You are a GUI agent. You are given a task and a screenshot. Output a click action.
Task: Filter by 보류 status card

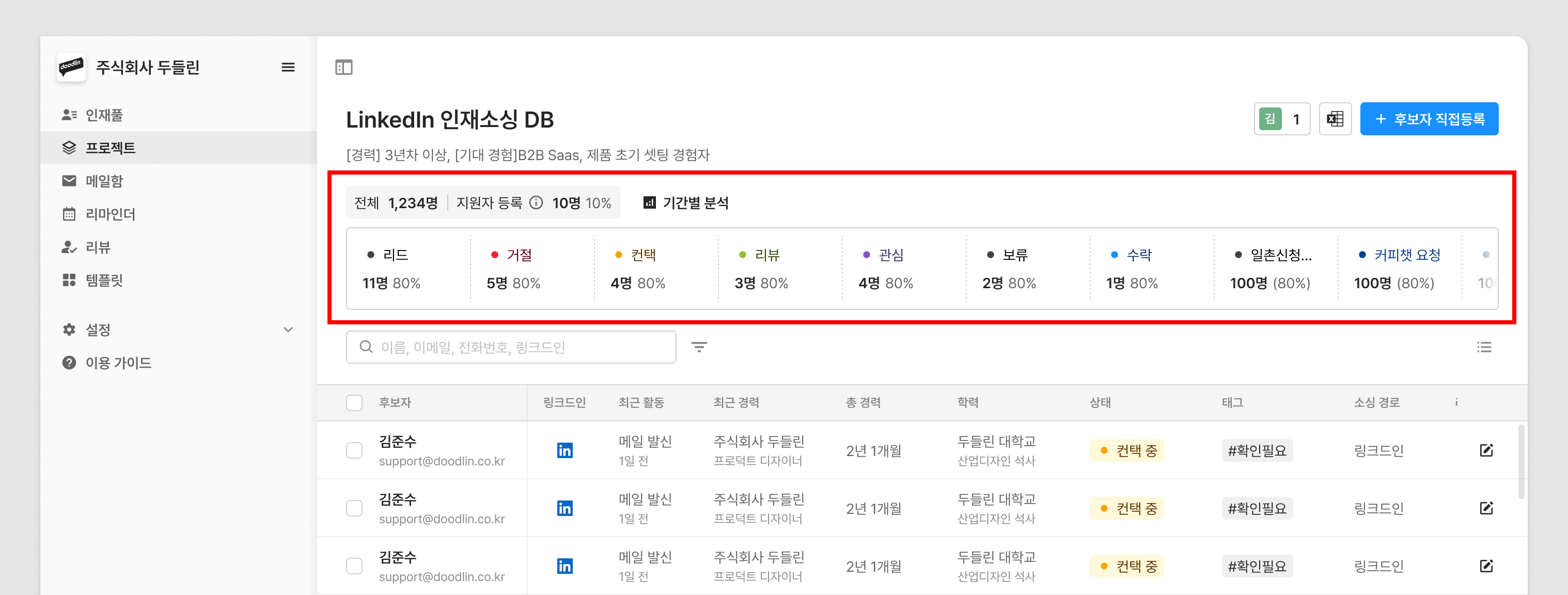pyautogui.click(x=1029, y=269)
